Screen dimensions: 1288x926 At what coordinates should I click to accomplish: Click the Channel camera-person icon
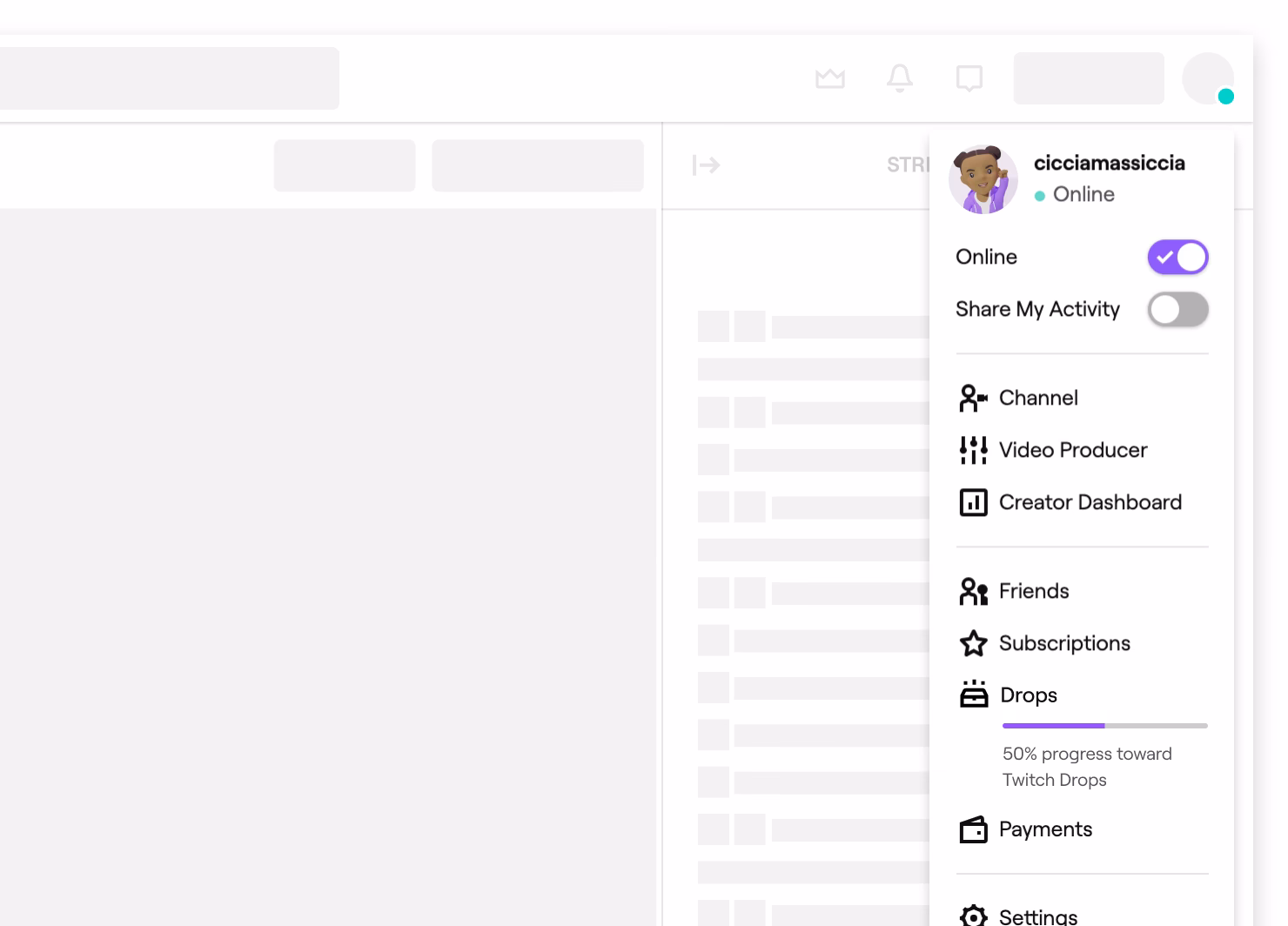point(973,399)
